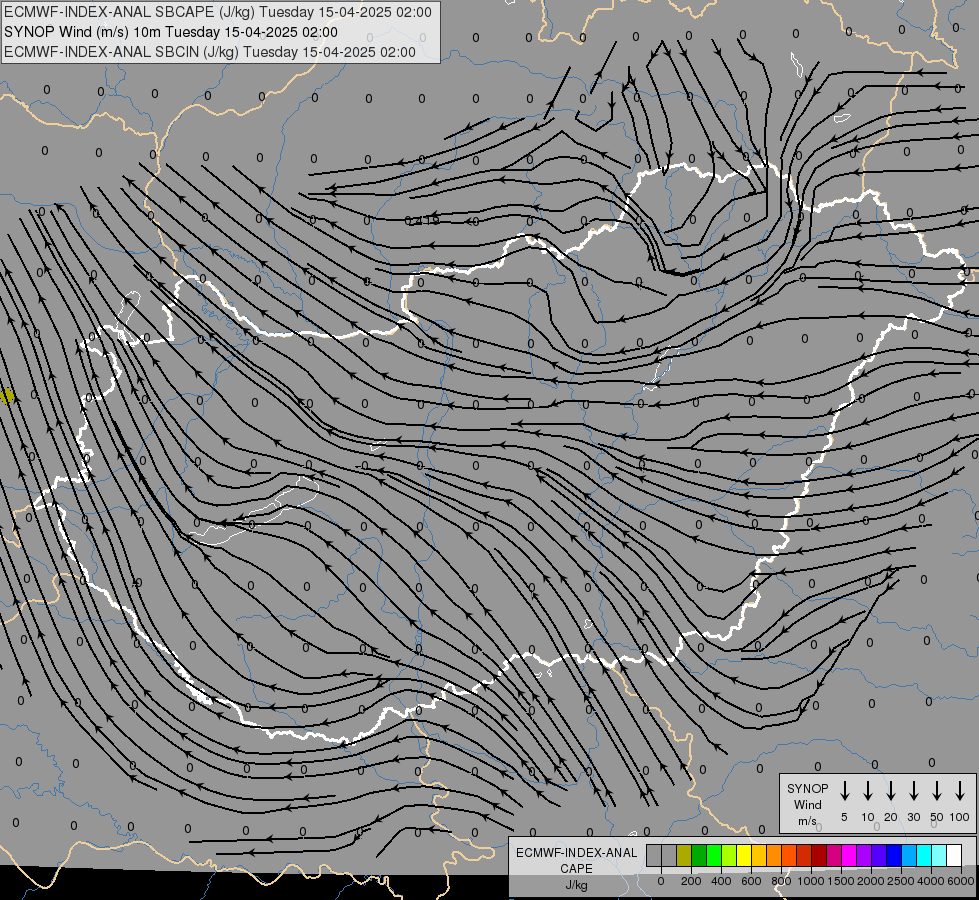This screenshot has width=979, height=900.
Task: Pick the white CAPE swatch at 6000
Action: [x=954, y=855]
